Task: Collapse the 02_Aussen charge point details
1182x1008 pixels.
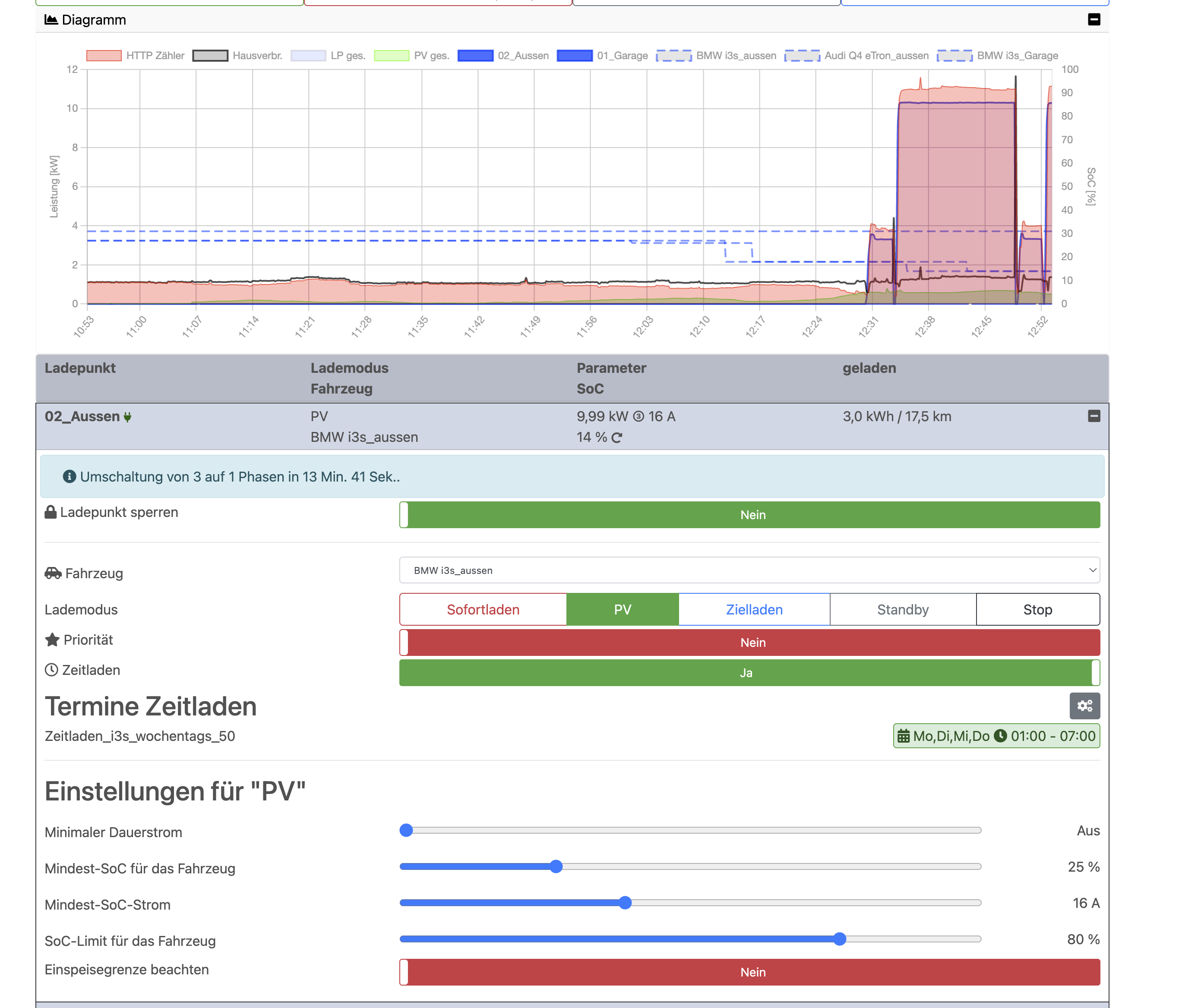Action: click(1094, 416)
